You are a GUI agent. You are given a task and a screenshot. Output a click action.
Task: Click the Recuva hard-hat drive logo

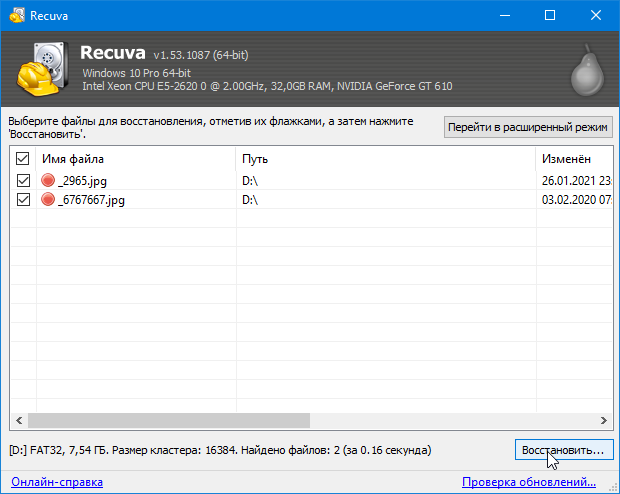pos(42,69)
